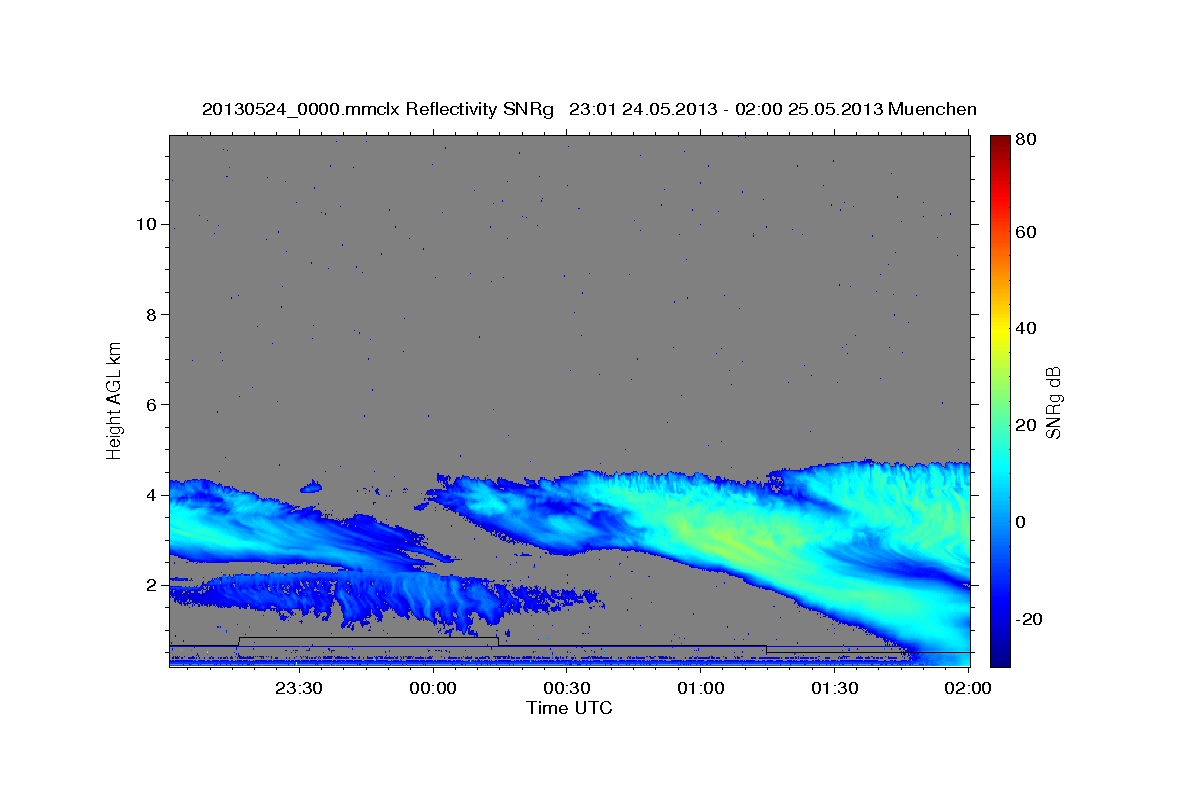Click the colorbar value label -20

(x=1029, y=619)
